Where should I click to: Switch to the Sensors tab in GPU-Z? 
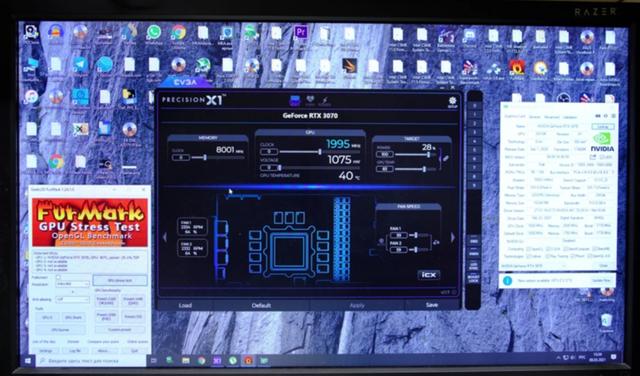535,117
